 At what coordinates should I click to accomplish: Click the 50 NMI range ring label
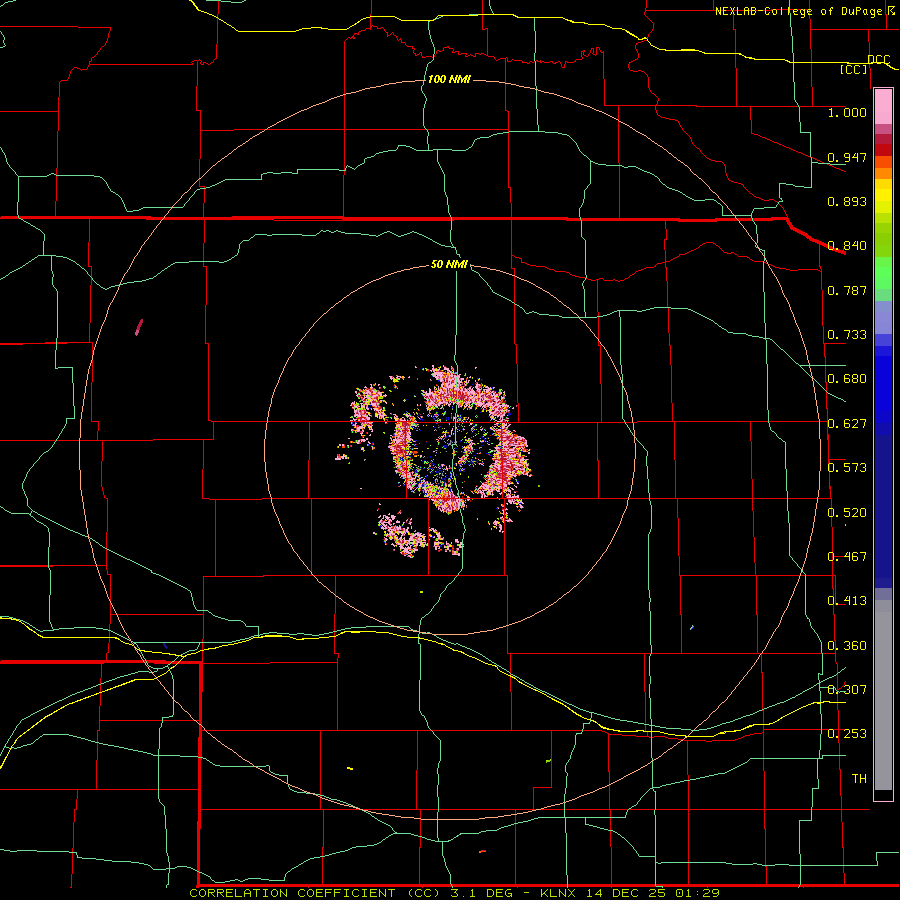pyautogui.click(x=449, y=264)
